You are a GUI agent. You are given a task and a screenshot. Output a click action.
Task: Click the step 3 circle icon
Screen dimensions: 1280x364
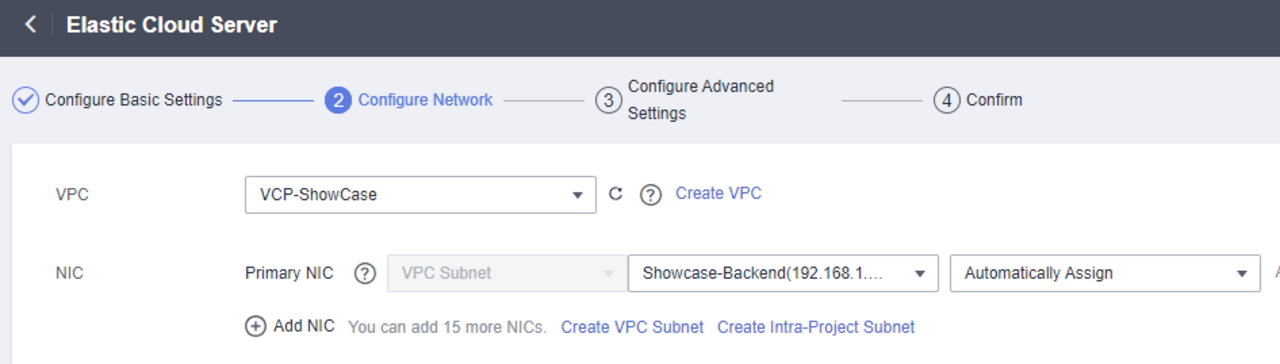click(608, 100)
